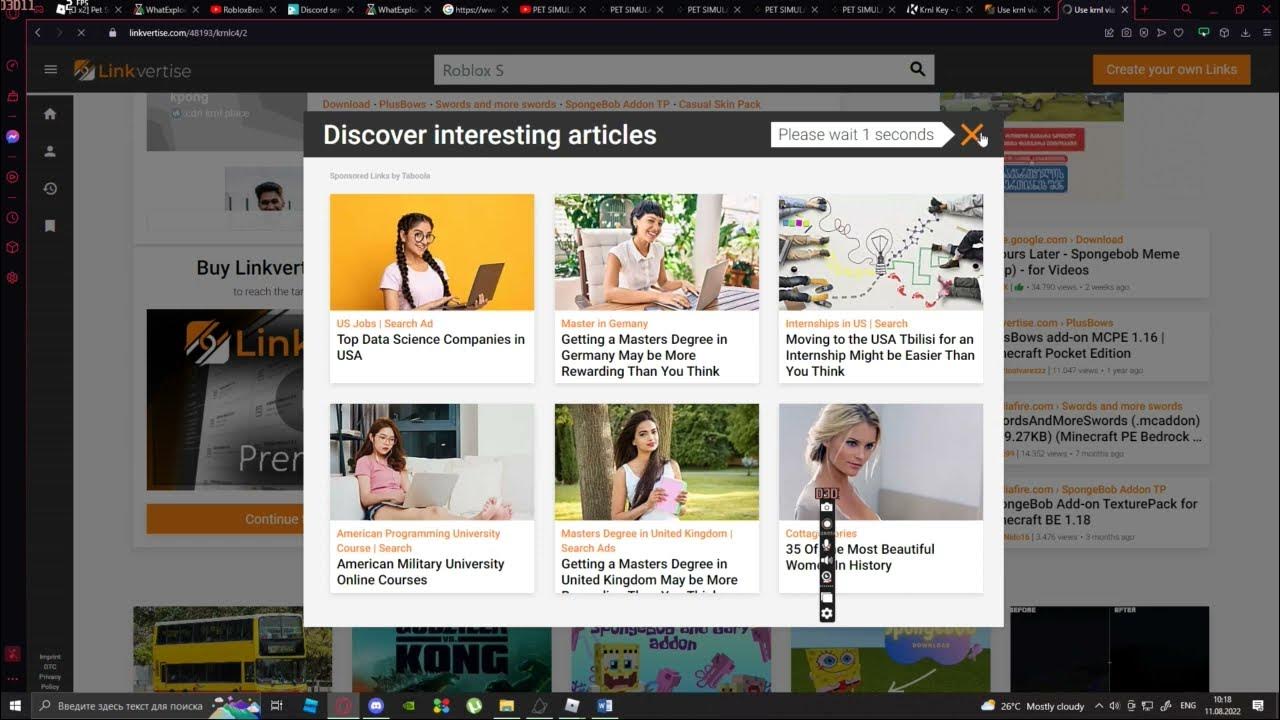1280x720 pixels.
Task: Switch to first PET SIMULATOR YouTube tab
Action: [553, 10]
